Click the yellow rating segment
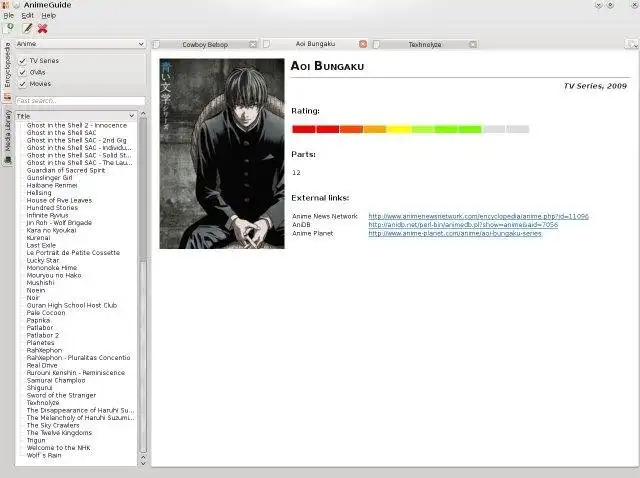 (399, 129)
